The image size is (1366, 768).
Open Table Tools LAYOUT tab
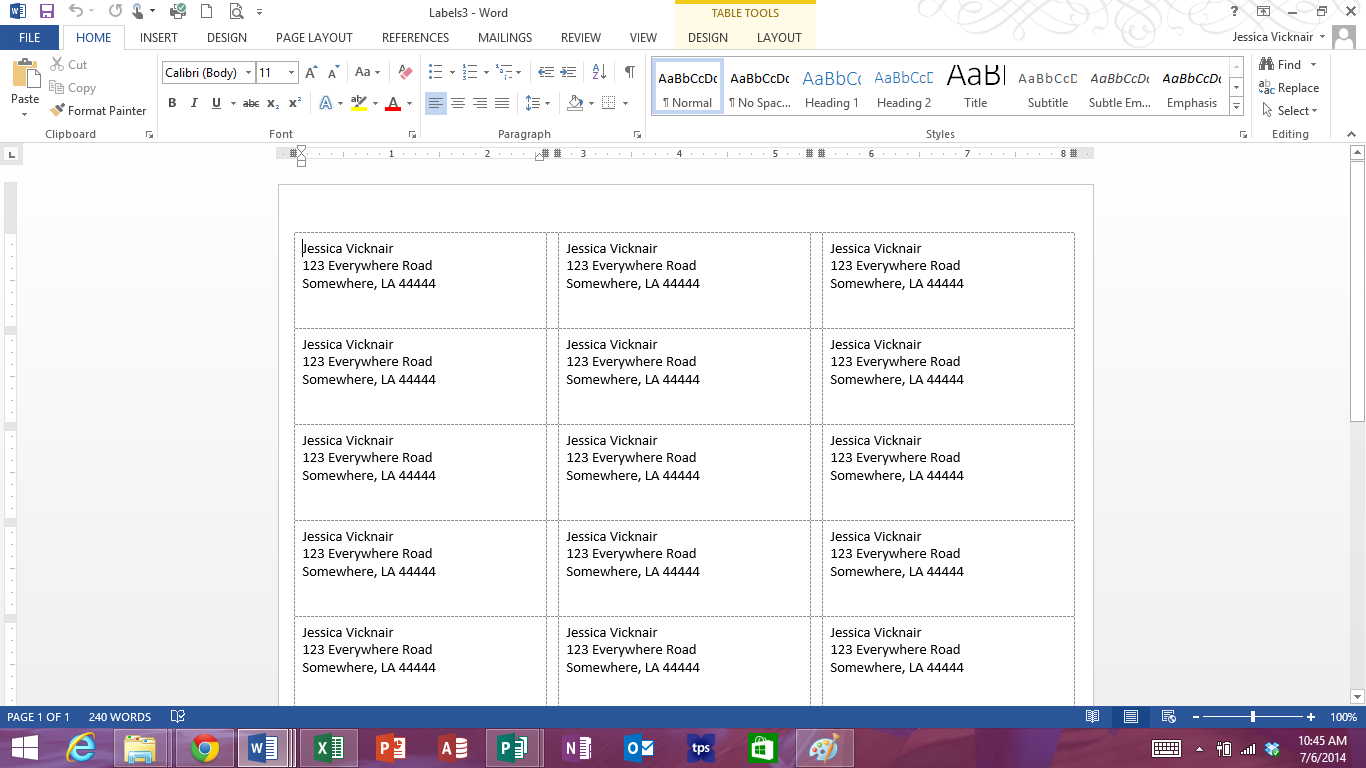pyautogui.click(x=779, y=38)
